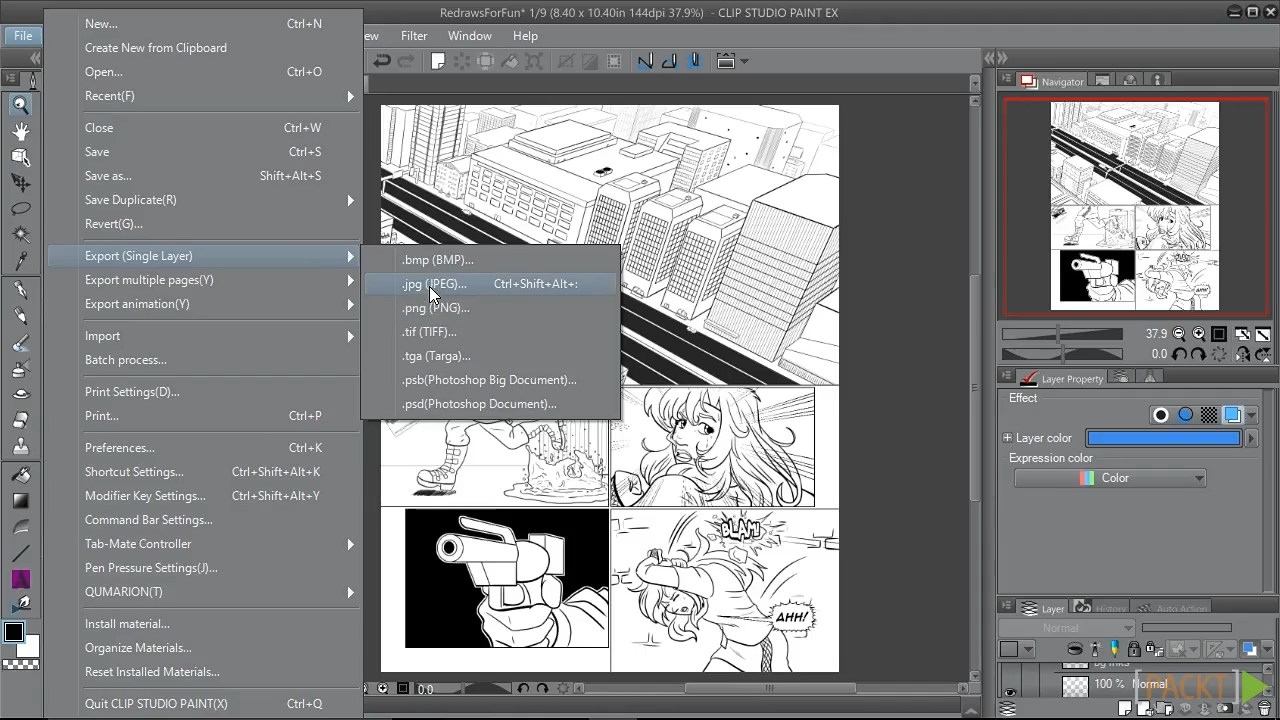Select the Eyedropper tool

tap(20, 261)
